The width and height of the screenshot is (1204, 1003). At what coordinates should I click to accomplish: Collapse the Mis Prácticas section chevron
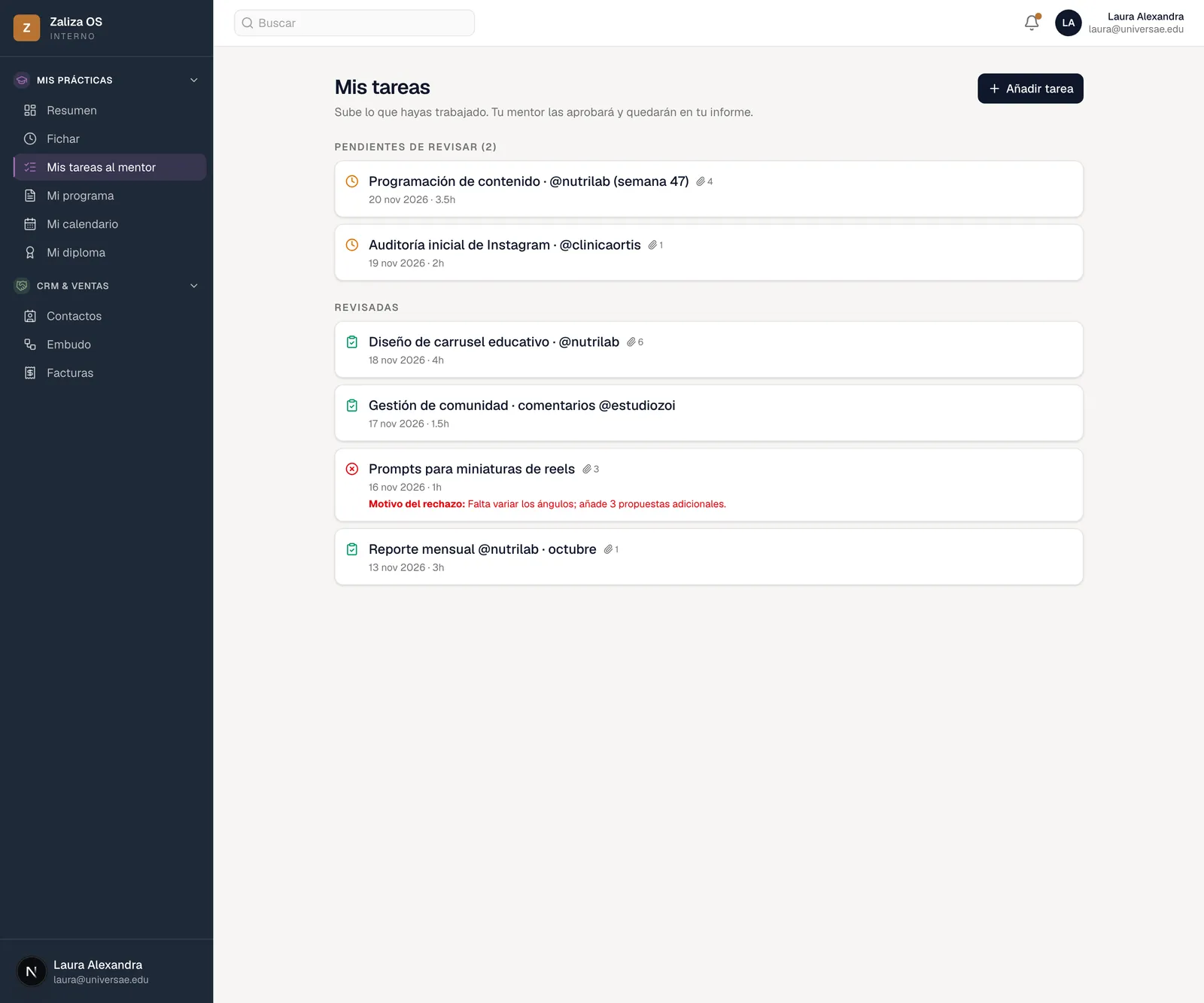(x=194, y=81)
